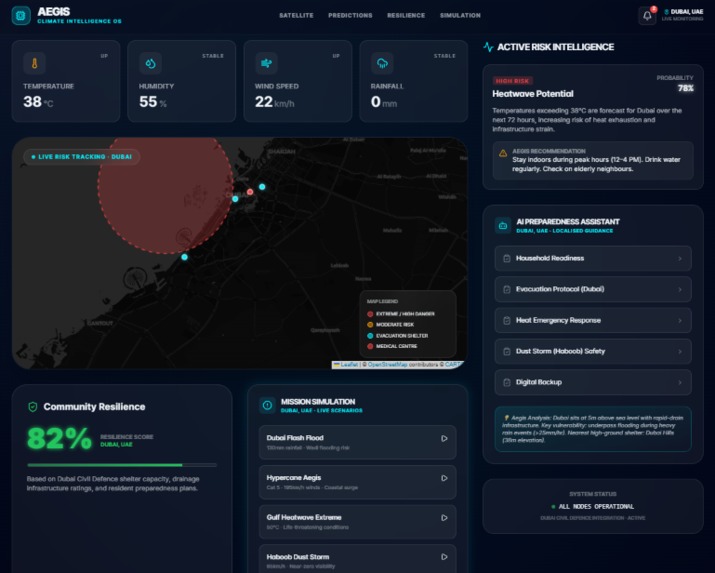Click the 78% probability value
The width and height of the screenshot is (715, 573).
tap(685, 88)
